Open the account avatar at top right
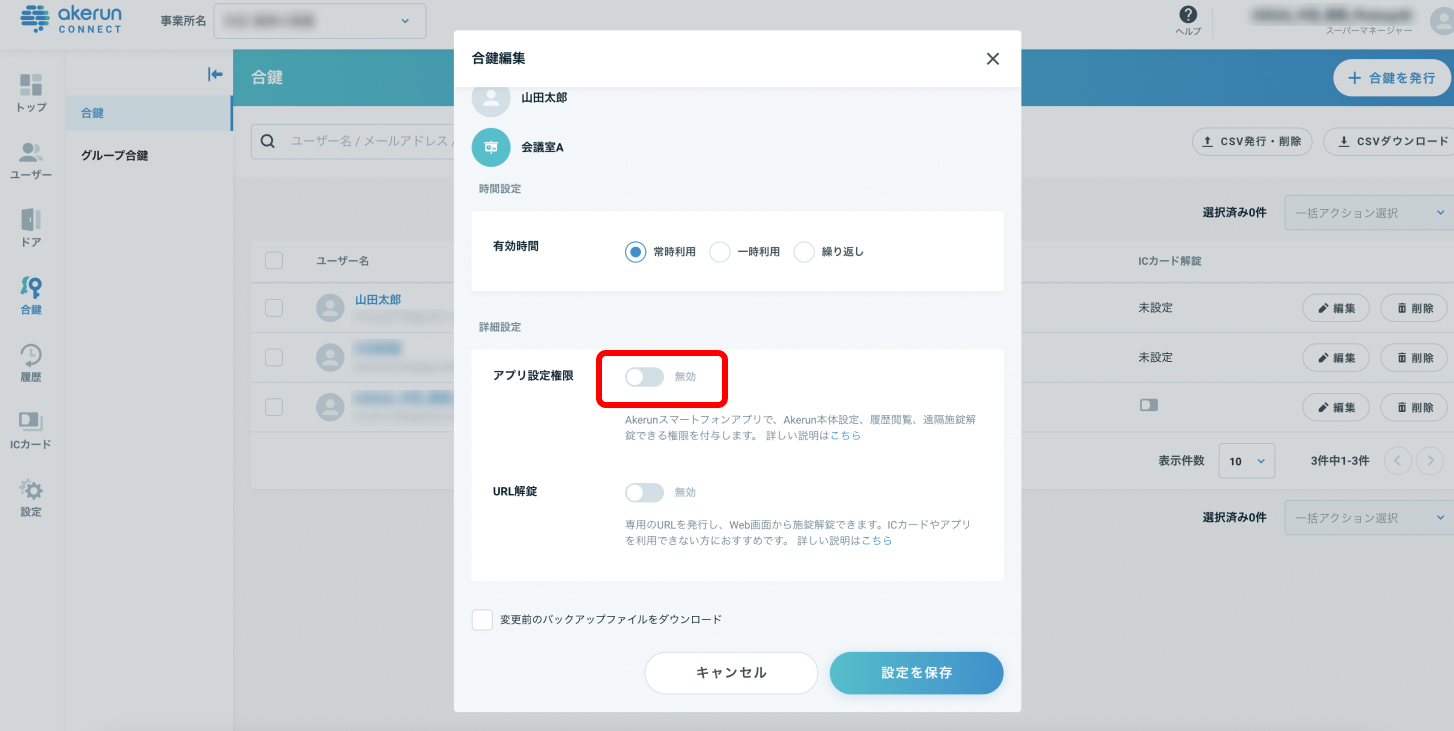The image size is (1454, 731). (x=1442, y=20)
